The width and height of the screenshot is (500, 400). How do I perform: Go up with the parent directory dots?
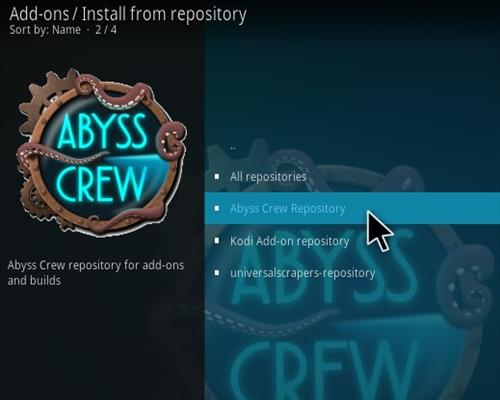233,148
